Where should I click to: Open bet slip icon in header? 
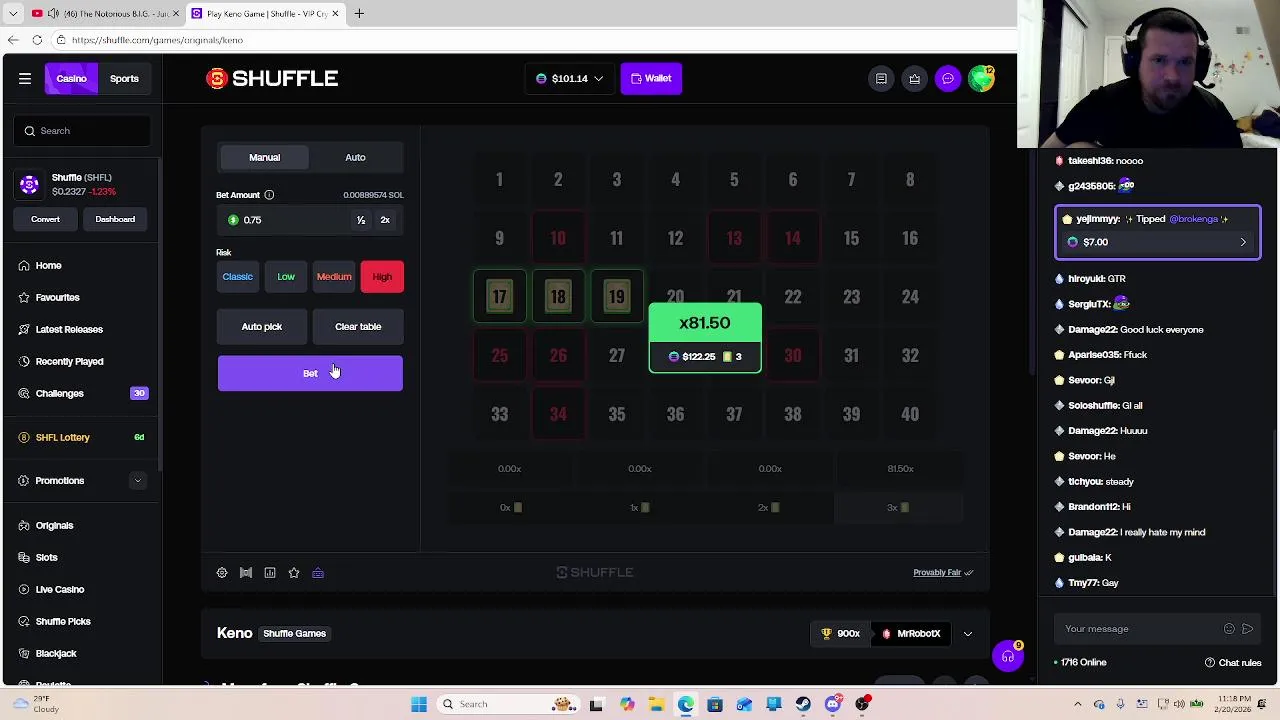click(x=881, y=78)
